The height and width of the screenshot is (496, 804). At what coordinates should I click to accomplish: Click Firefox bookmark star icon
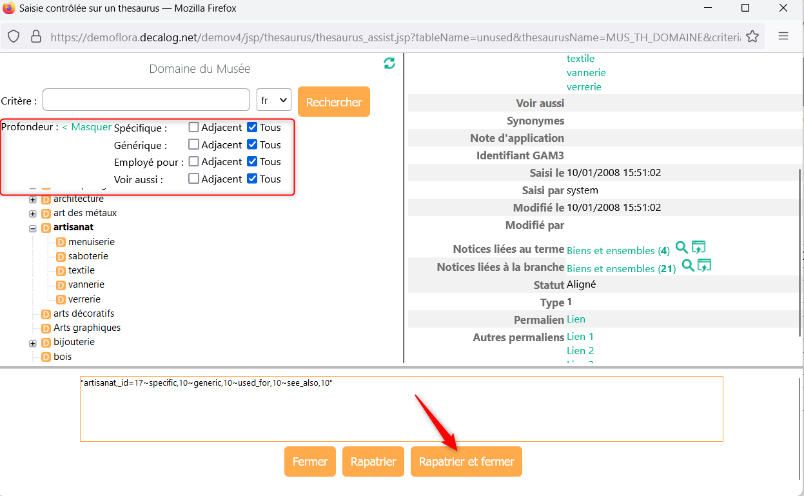point(753,36)
